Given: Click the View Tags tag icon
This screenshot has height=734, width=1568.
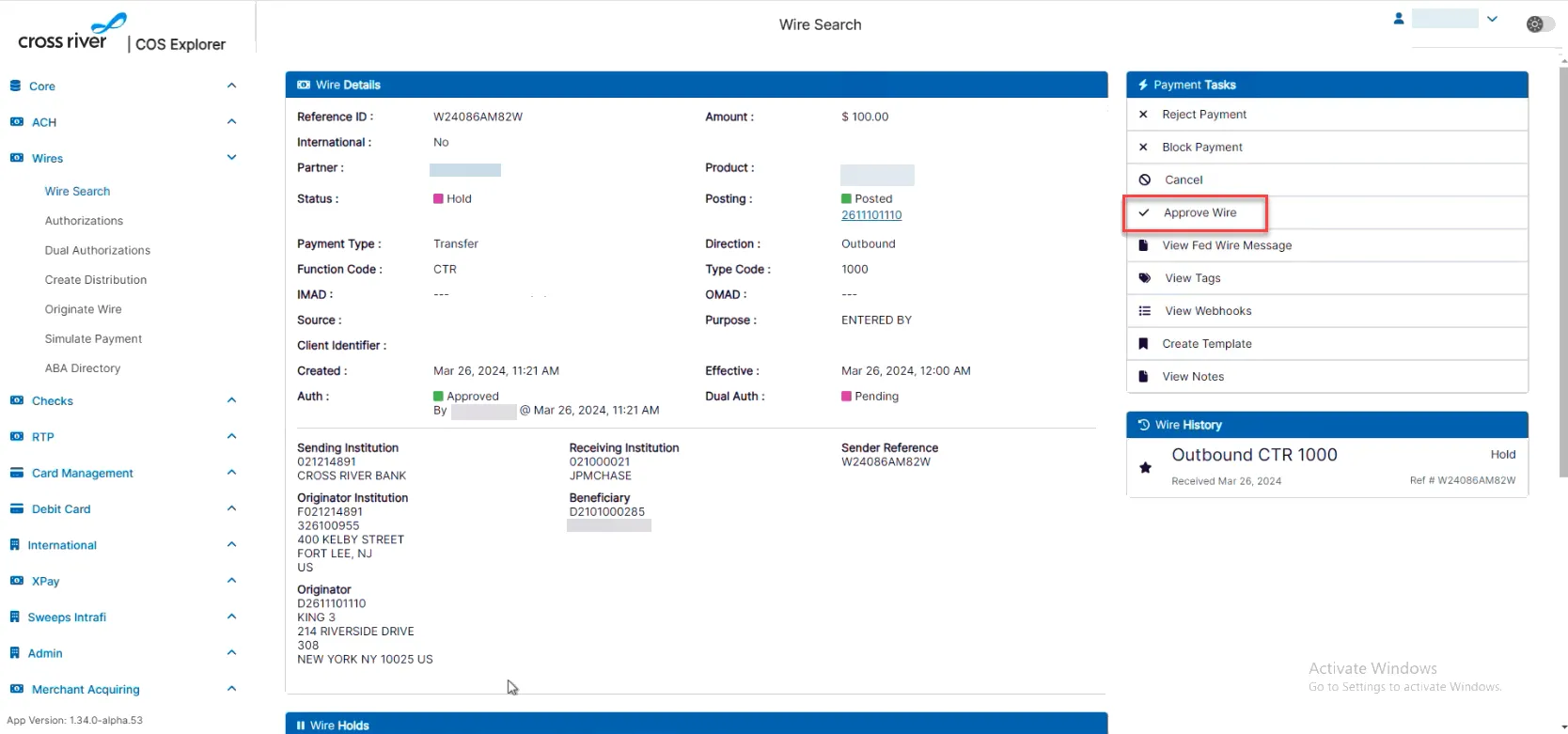Looking at the screenshot, I should (x=1145, y=278).
